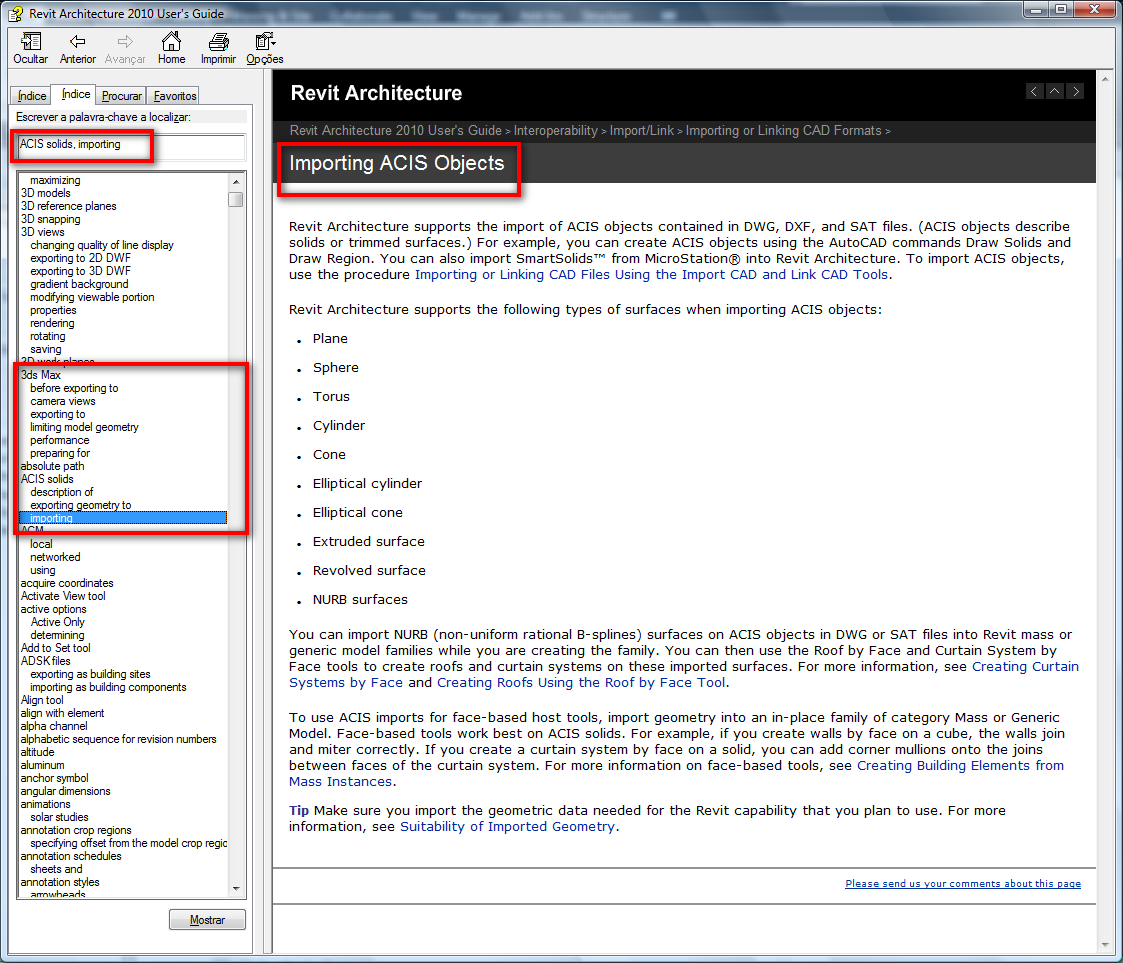
Task: Open Creating Roofs Using the Roof by Face link
Action: (582, 683)
